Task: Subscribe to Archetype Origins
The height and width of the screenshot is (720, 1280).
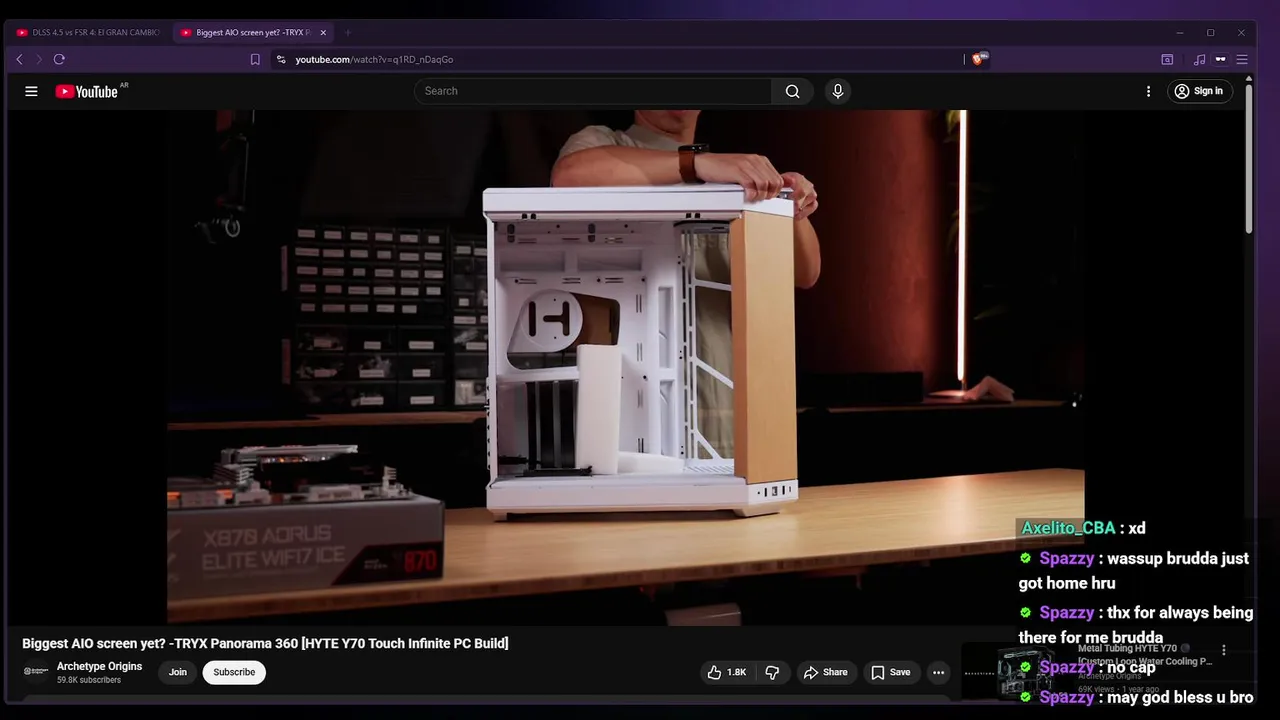Action: point(234,672)
